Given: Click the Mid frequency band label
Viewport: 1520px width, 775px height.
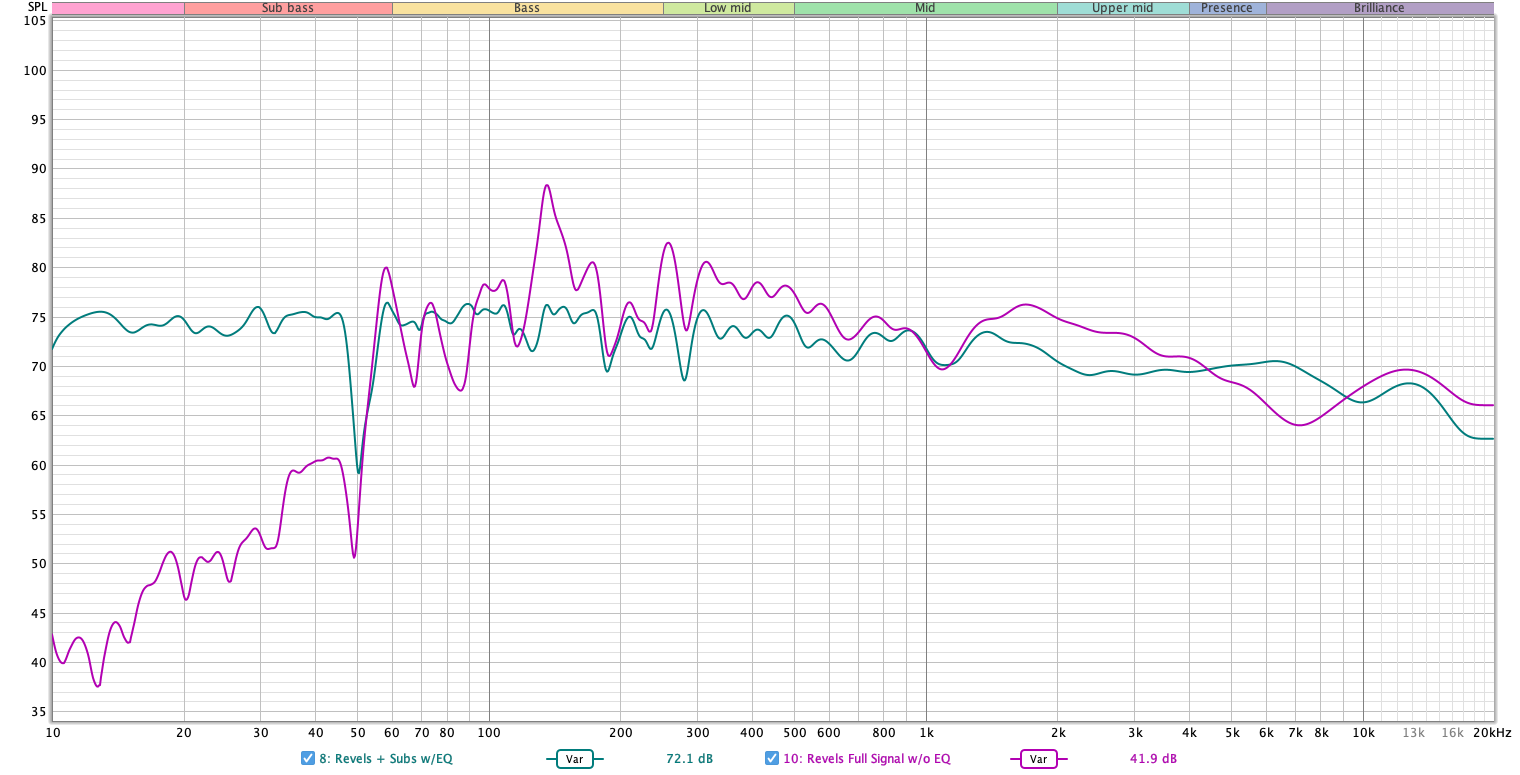Looking at the screenshot, I should point(925,8).
